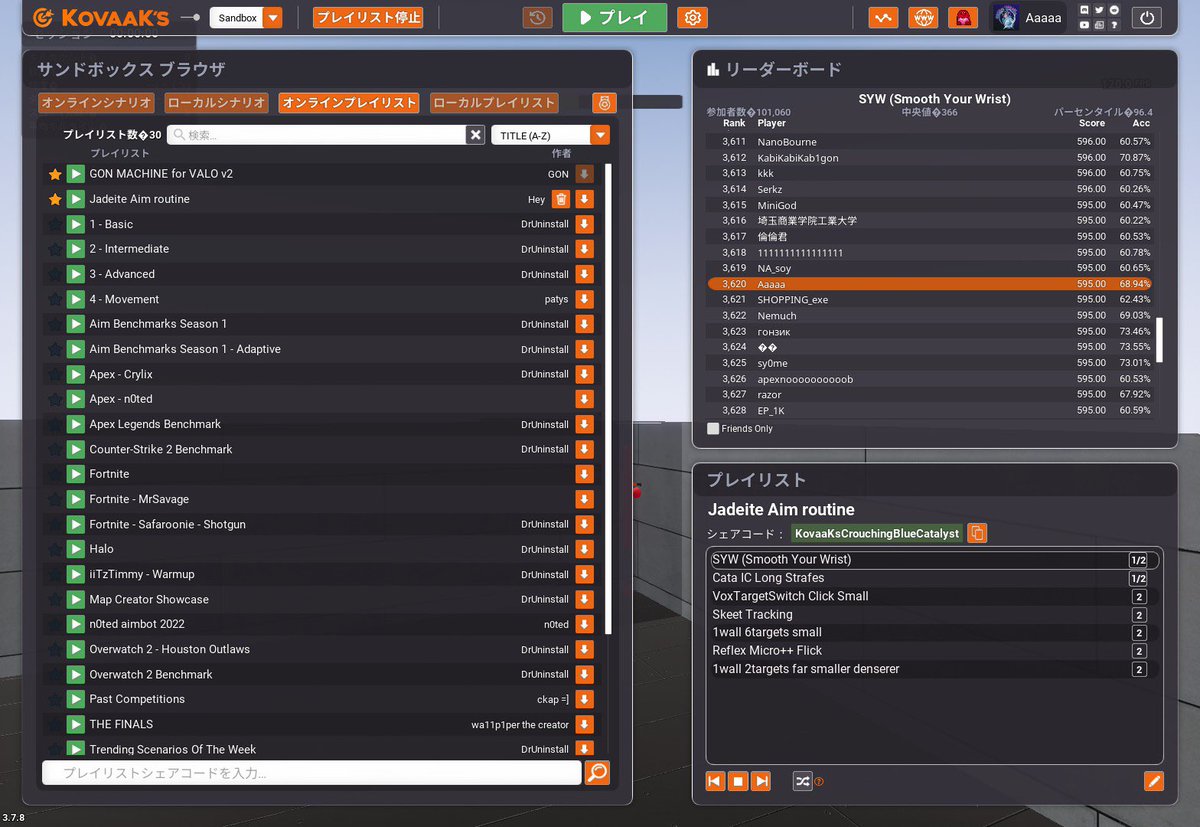Focus the 検索 search field
Viewport: 1200px width, 827px height.
[317, 135]
